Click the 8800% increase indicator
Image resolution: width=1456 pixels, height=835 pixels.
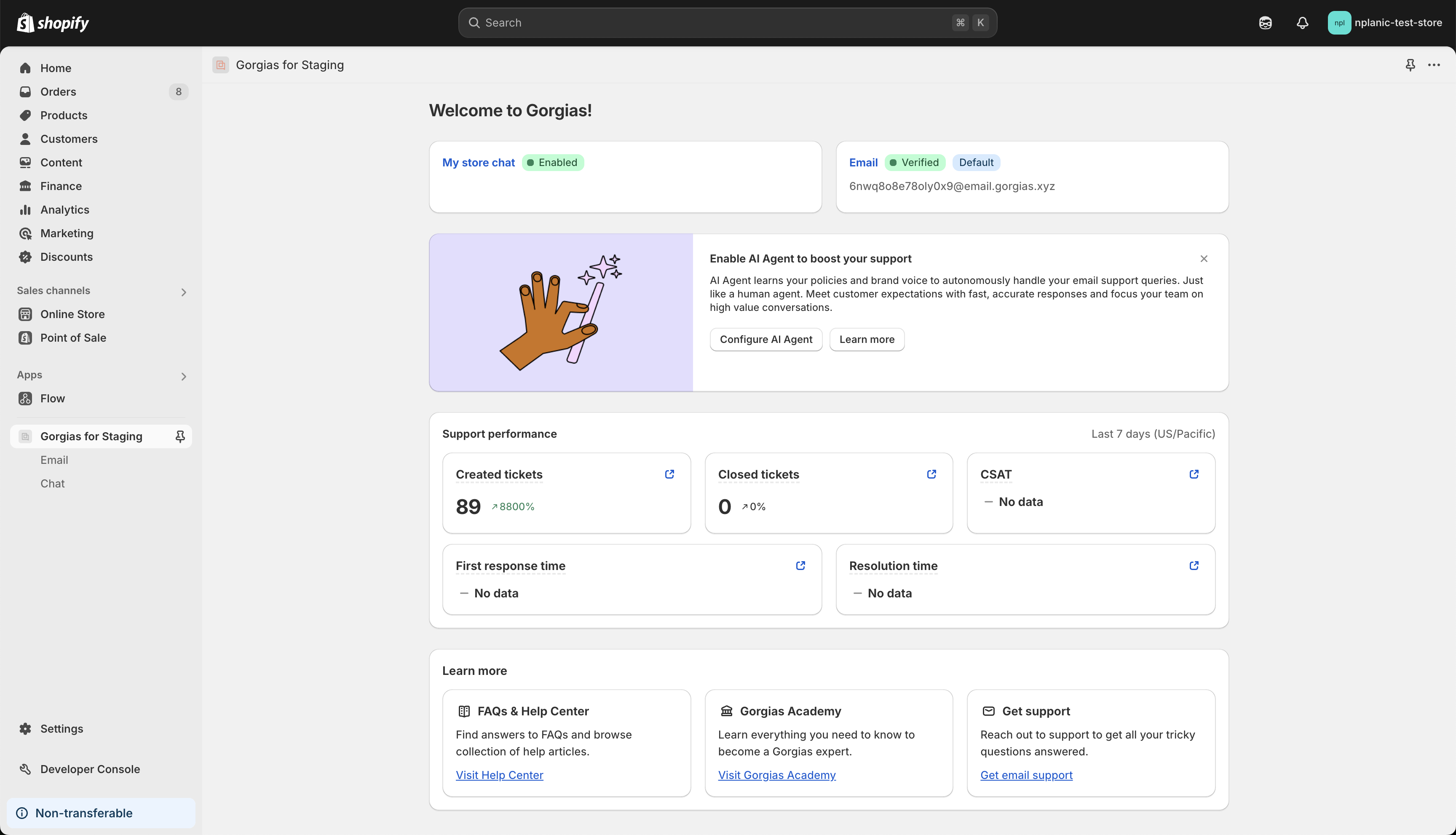click(513, 507)
